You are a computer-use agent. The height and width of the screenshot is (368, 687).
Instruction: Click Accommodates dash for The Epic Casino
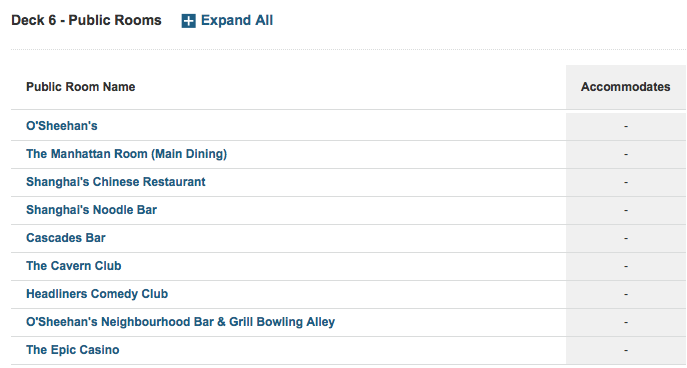(626, 350)
